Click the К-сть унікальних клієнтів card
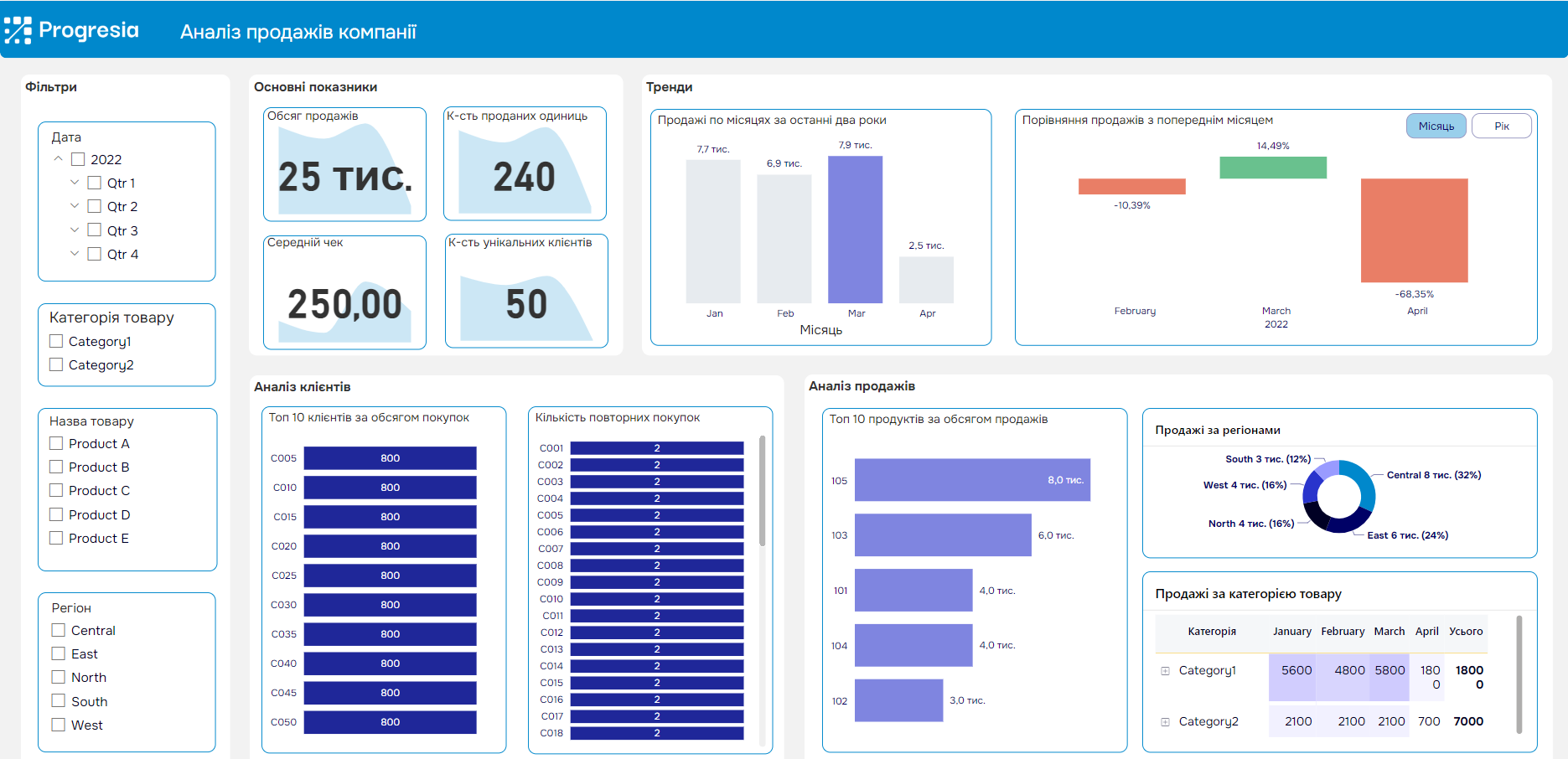The image size is (1568, 759). pyautogui.click(x=526, y=291)
